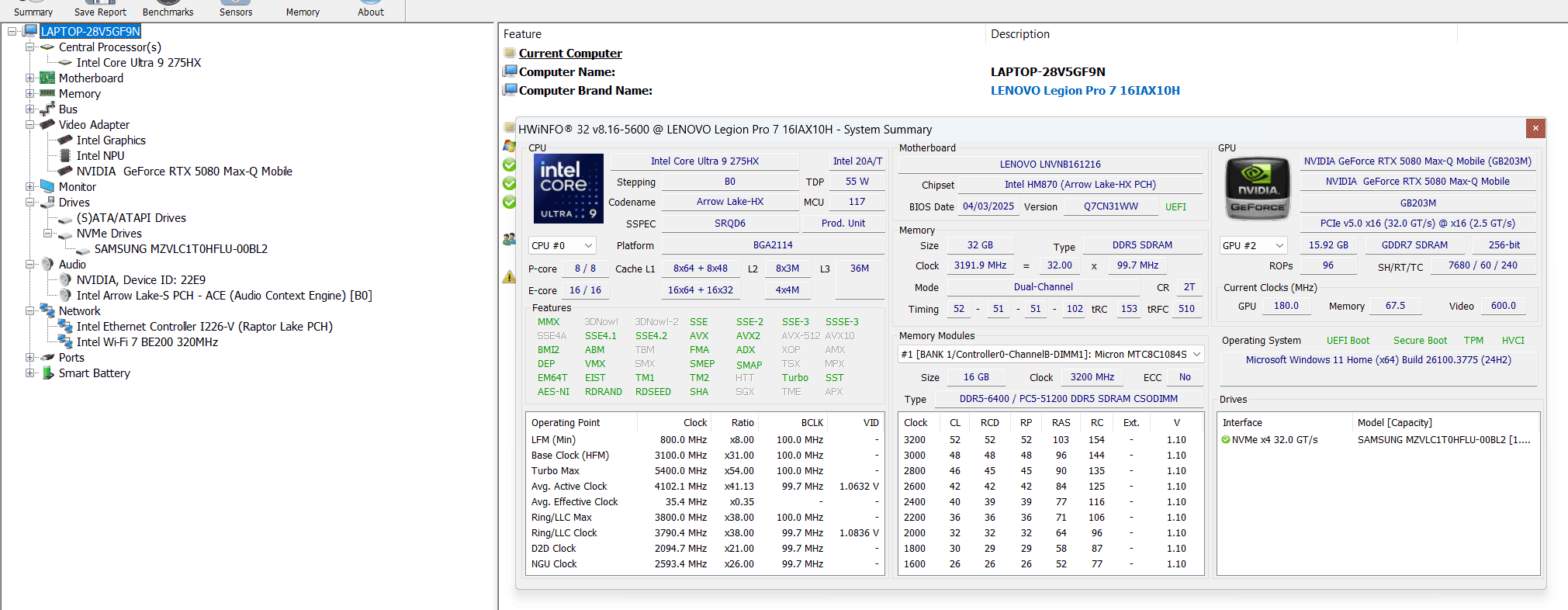Expand the Smart Battery tree node
This screenshot has width=1568, height=610.
29,373
